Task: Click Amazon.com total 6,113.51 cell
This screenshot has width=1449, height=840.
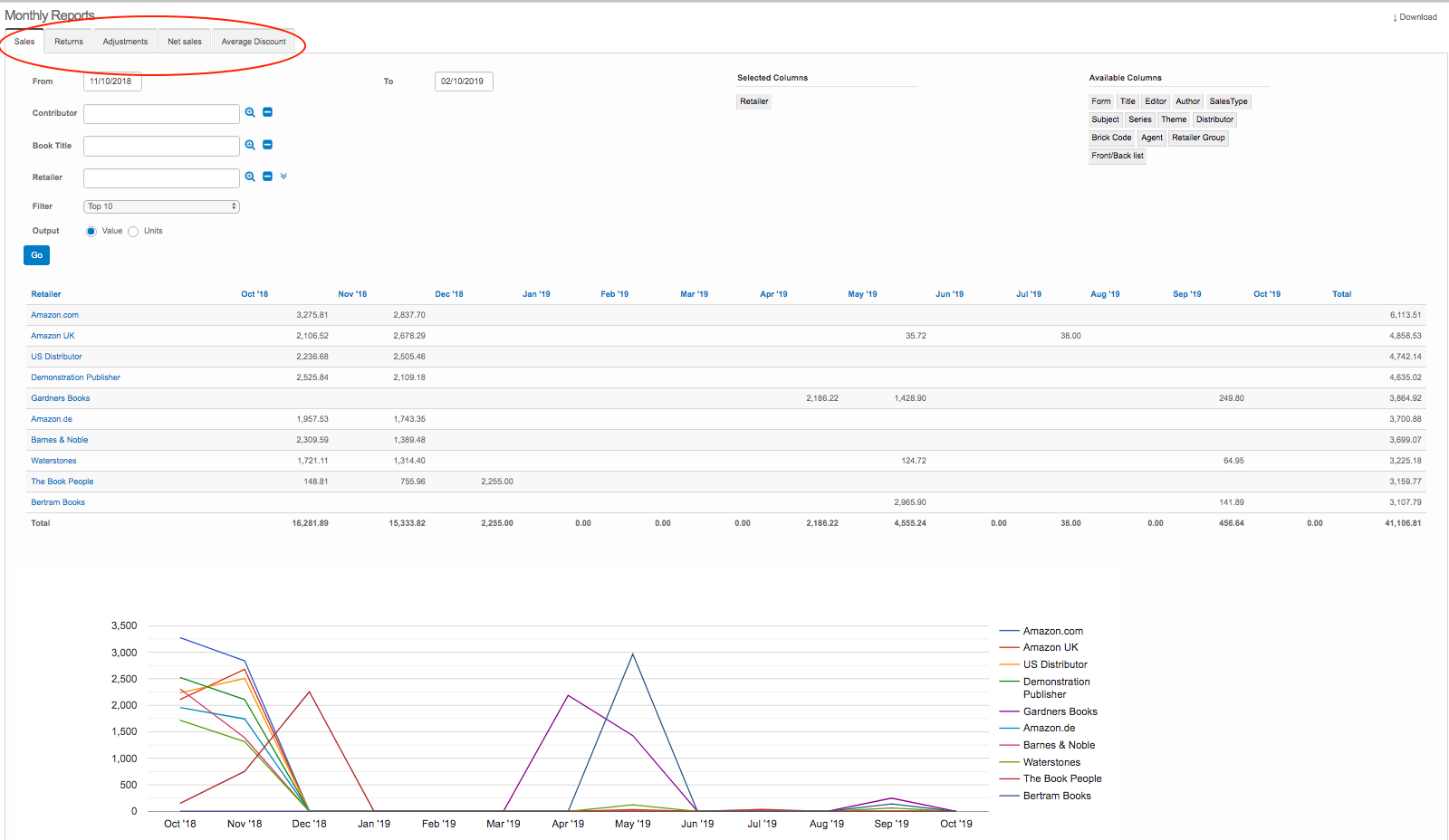Action: [1406, 315]
